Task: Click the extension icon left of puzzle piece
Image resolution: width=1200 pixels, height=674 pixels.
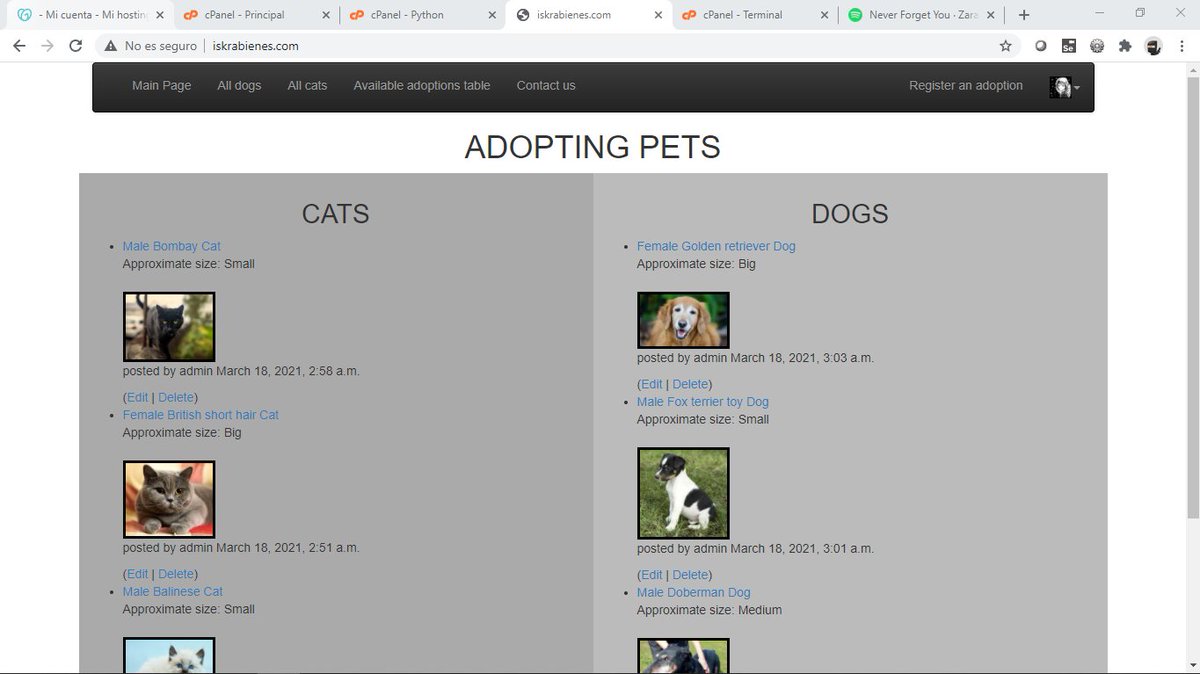Action: click(x=1097, y=46)
